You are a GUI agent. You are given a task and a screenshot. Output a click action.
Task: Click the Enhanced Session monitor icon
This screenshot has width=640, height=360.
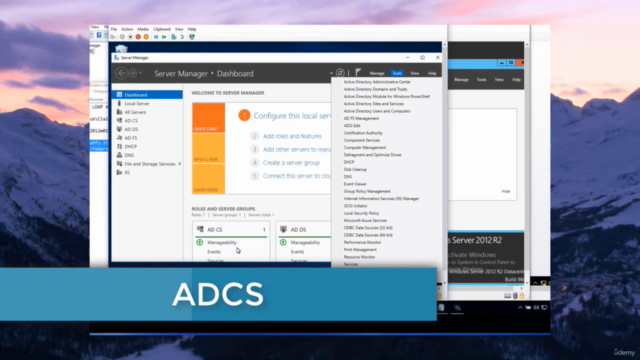pos(192,37)
